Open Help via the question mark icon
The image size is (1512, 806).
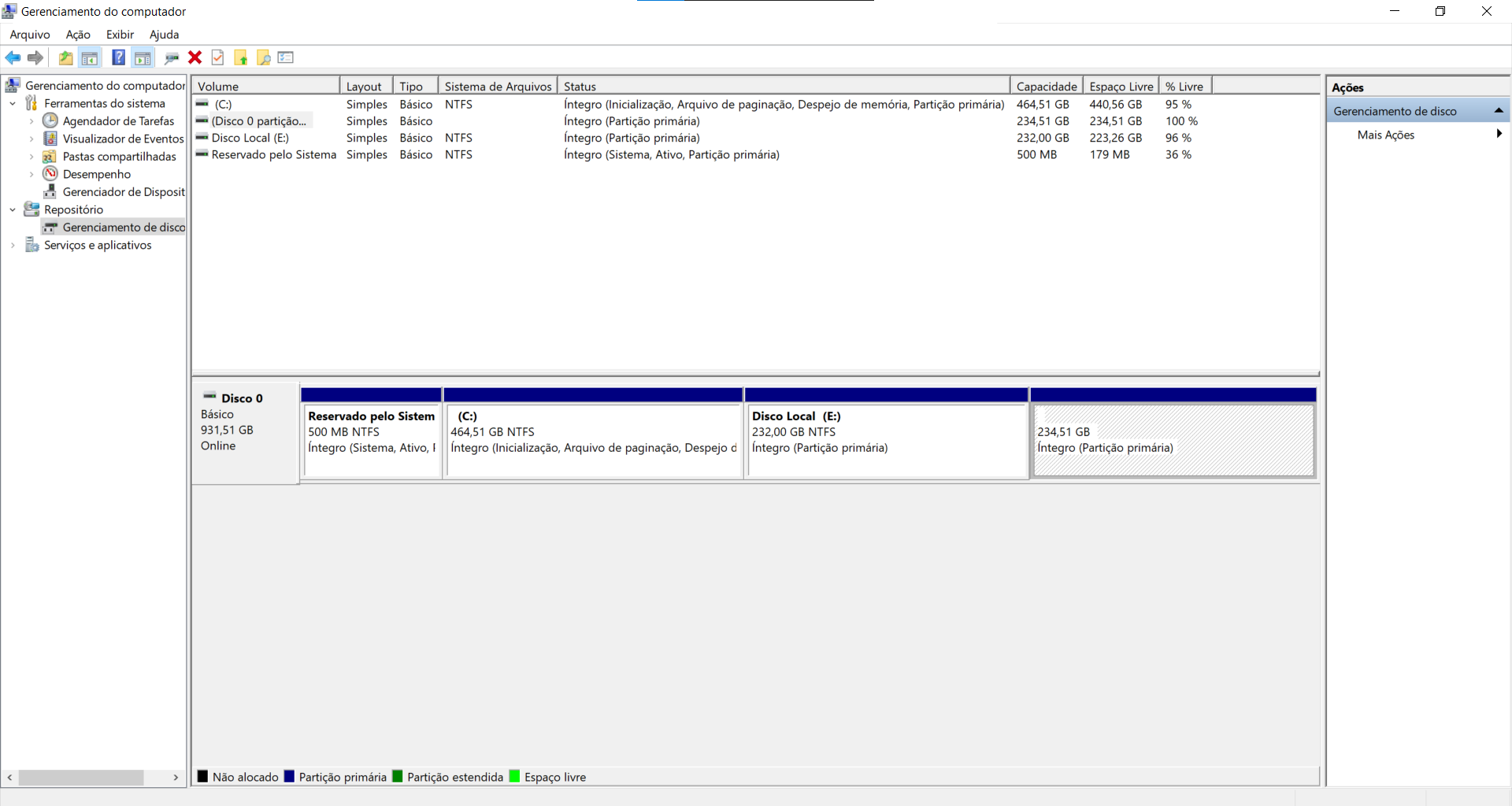pyautogui.click(x=118, y=57)
